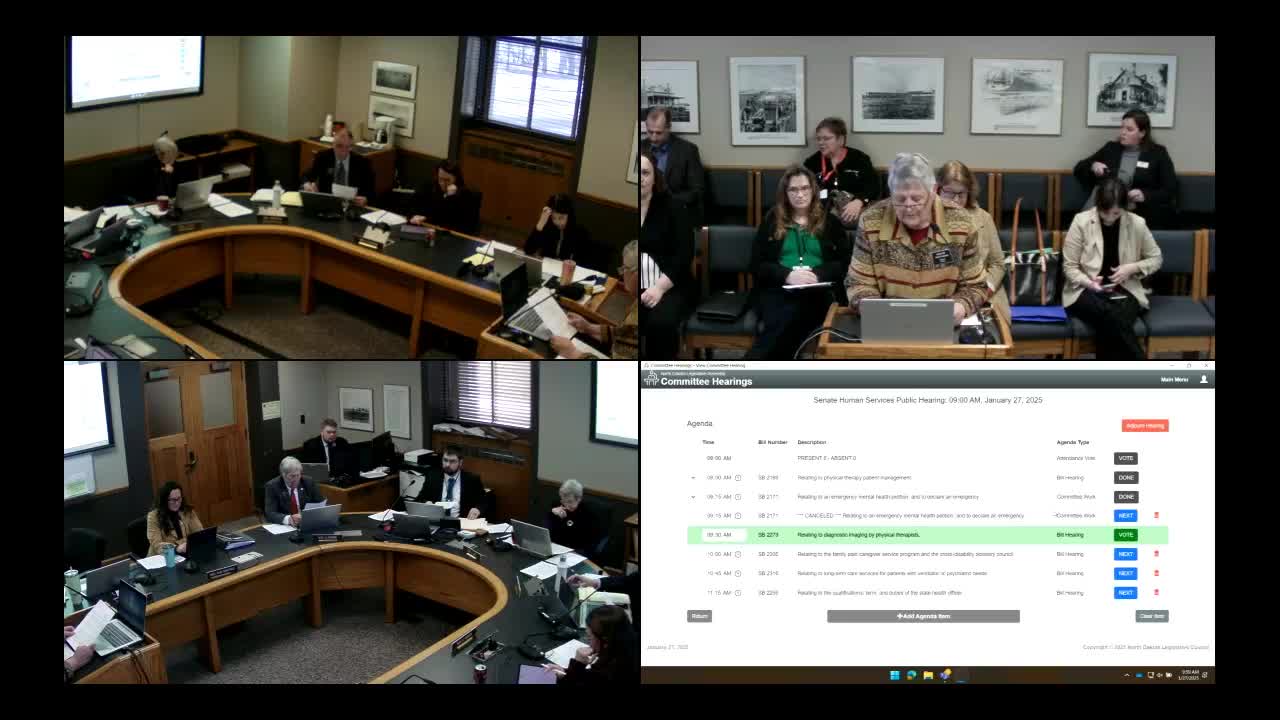Click the Return button under the agenda

[x=699, y=616]
